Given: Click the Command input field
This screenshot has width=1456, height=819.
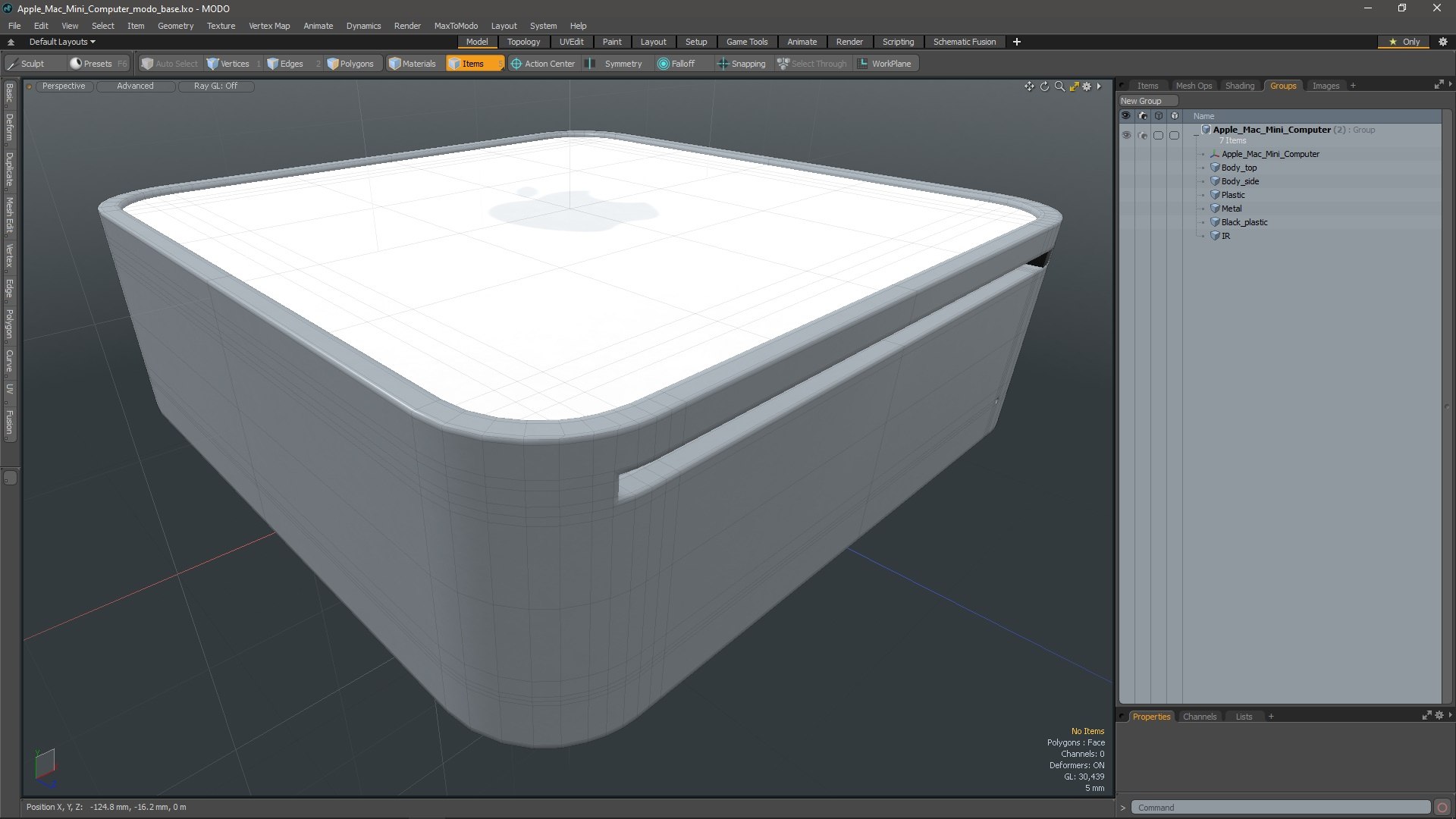Looking at the screenshot, I should coord(1280,808).
